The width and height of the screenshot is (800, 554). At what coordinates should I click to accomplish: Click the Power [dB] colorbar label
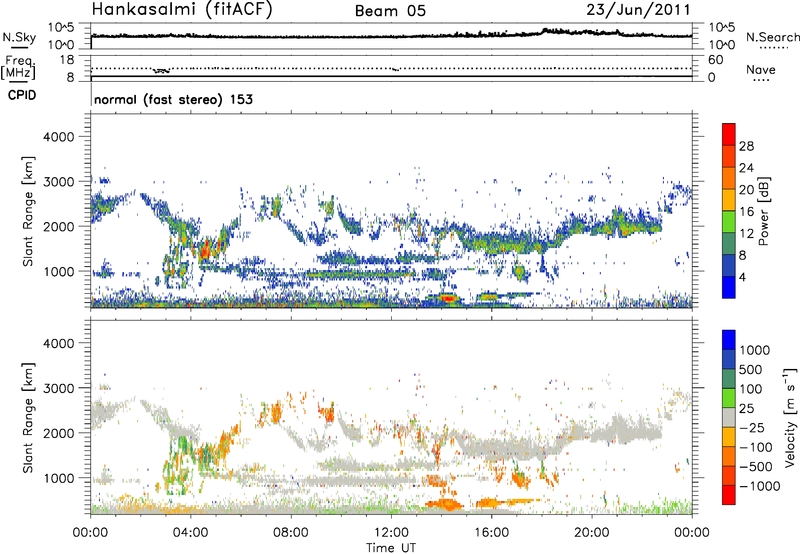pos(763,211)
